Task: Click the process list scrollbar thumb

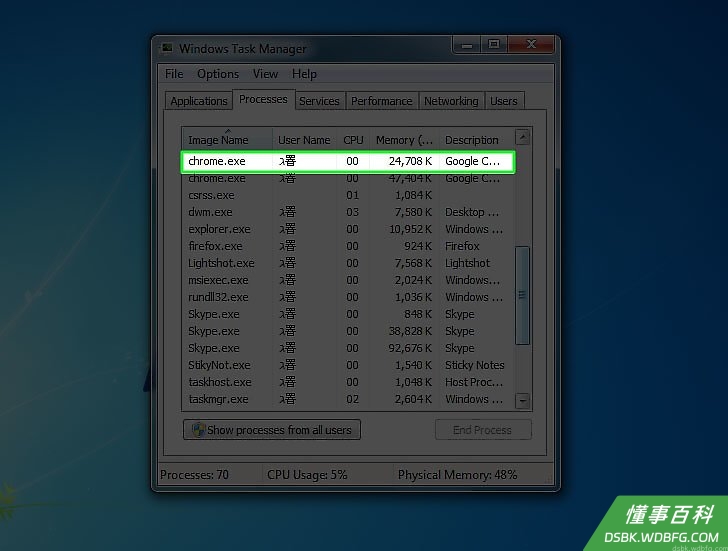Action: (523, 295)
